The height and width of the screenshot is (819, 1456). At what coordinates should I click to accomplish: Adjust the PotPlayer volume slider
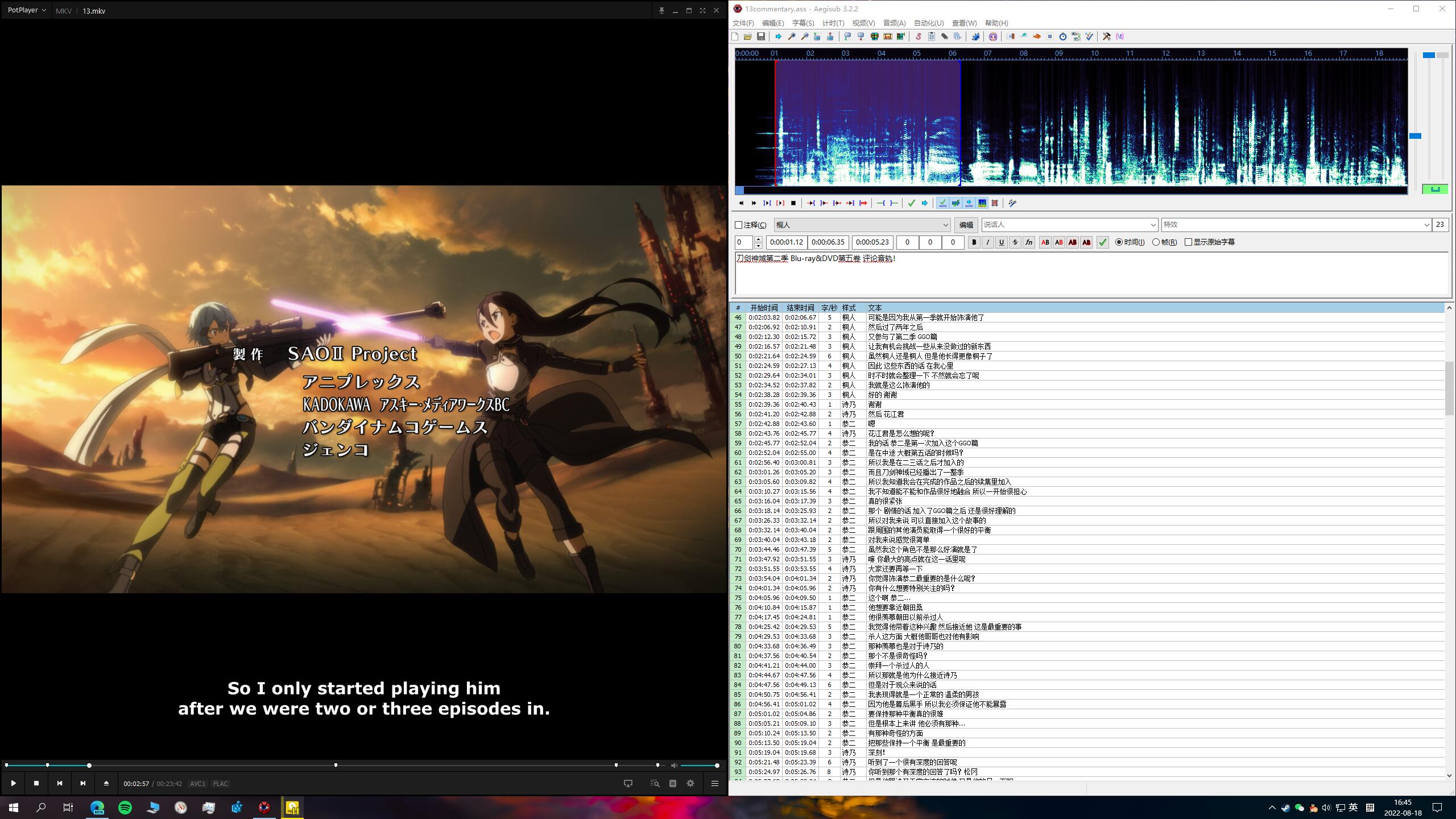[700, 766]
